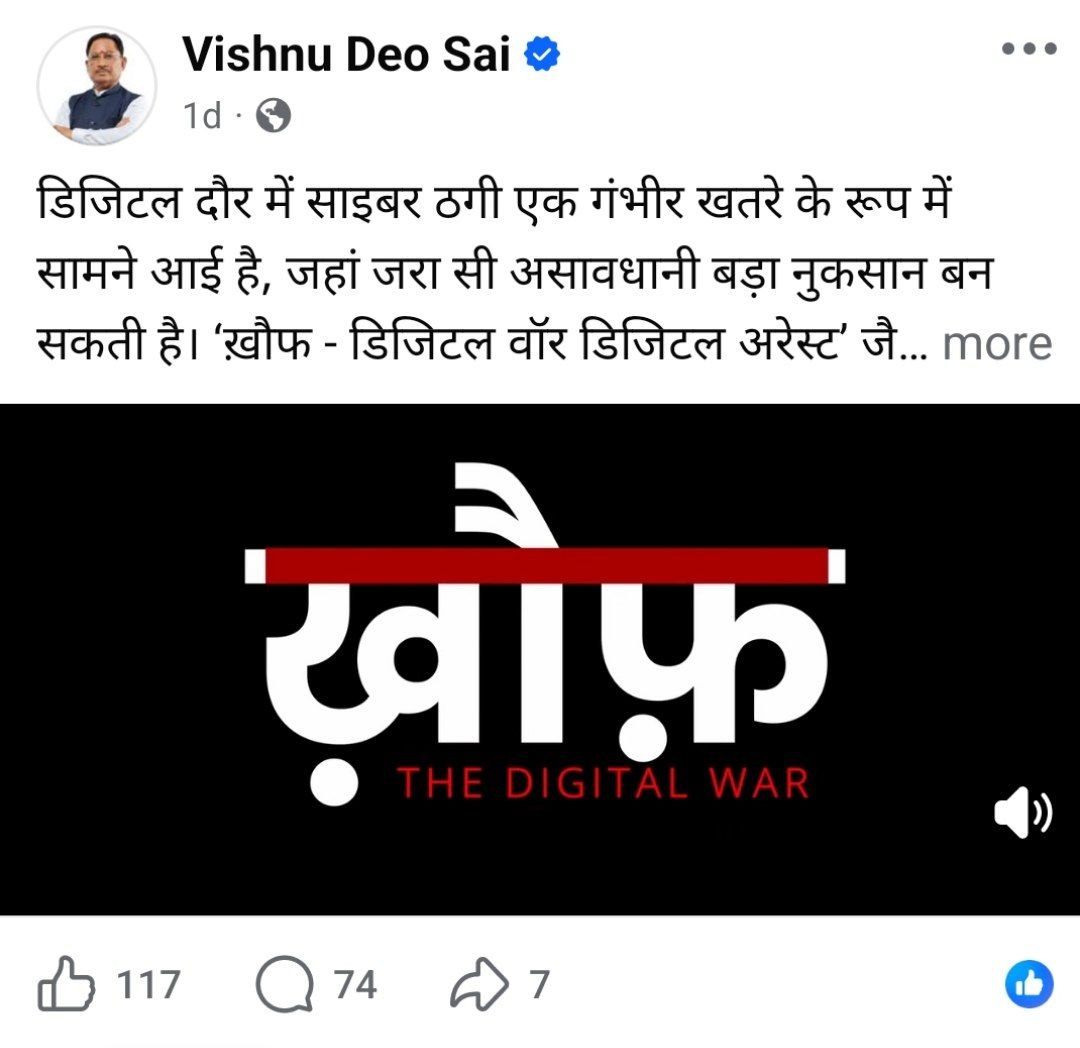Open the post via the 1d timestamp
Viewport: 1080px width, 1048px height.
pyautogui.click(x=202, y=116)
